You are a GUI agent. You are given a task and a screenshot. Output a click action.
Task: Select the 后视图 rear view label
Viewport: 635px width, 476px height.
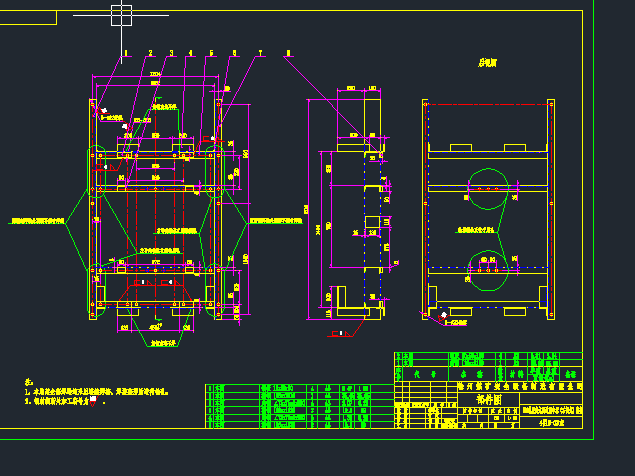[488, 63]
